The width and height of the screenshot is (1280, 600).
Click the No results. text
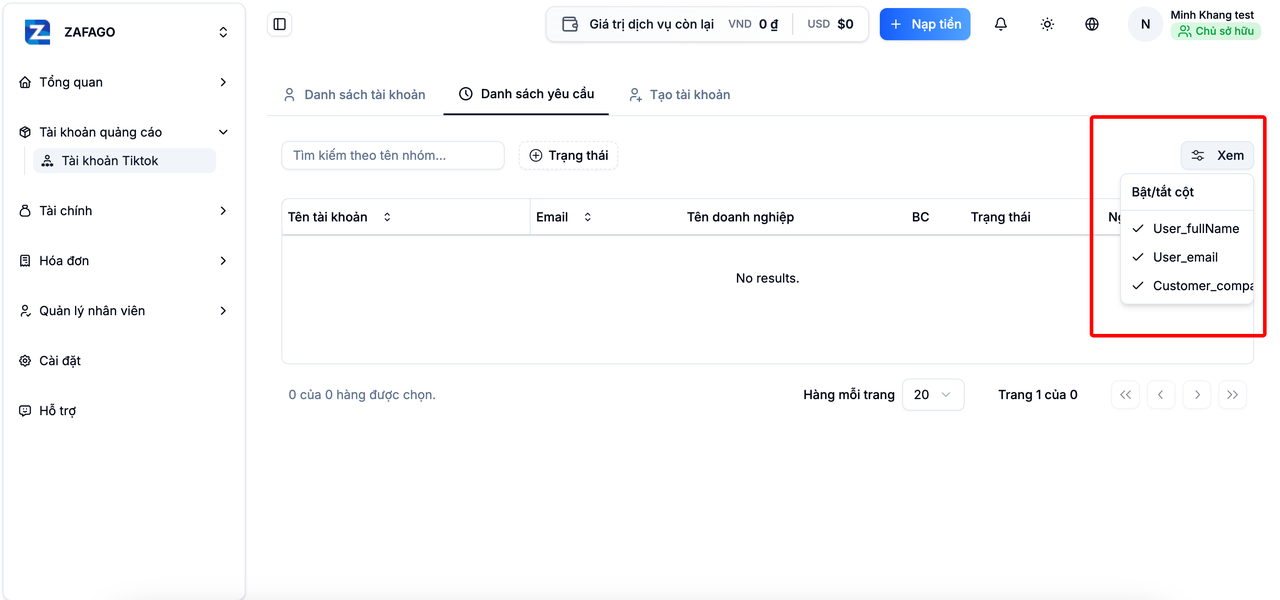point(767,278)
